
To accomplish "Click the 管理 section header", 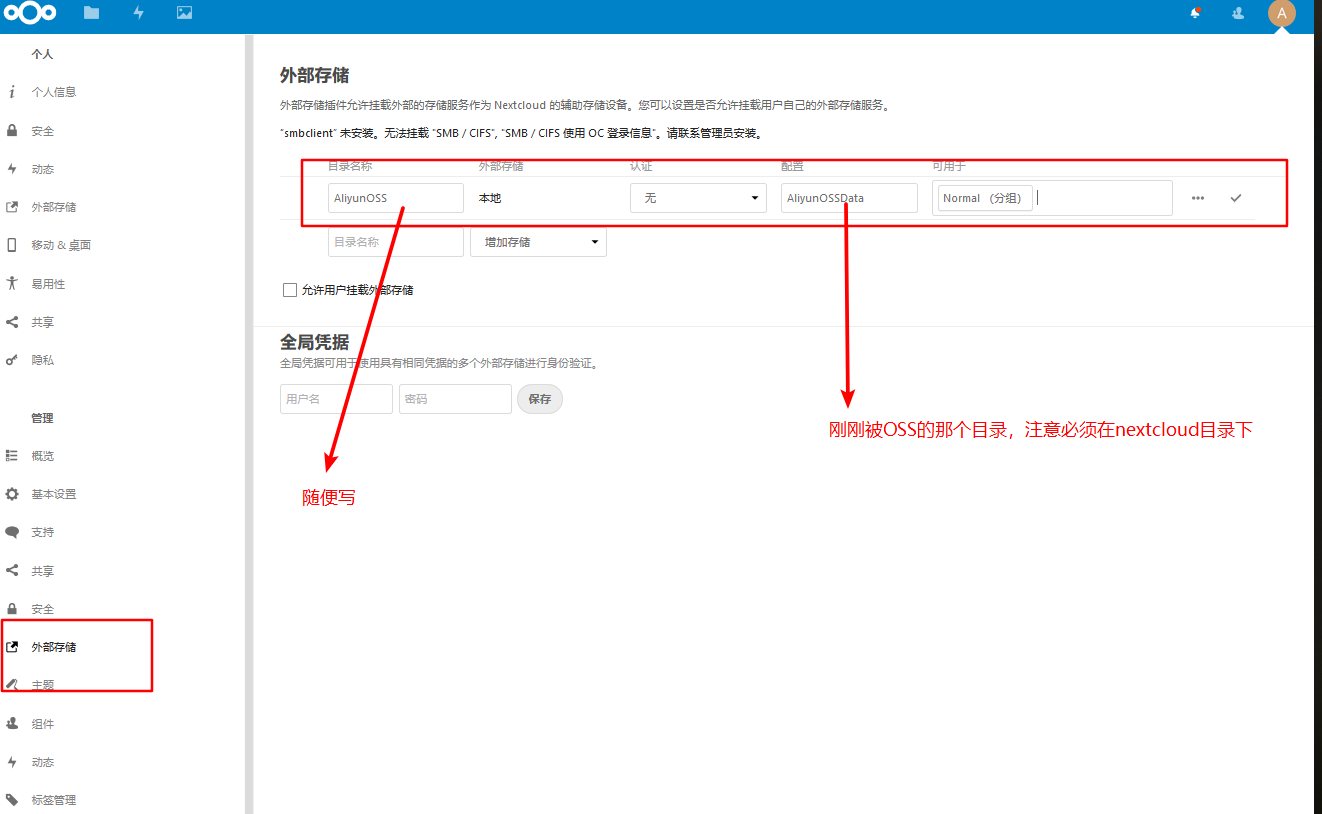I will click(x=42, y=418).
